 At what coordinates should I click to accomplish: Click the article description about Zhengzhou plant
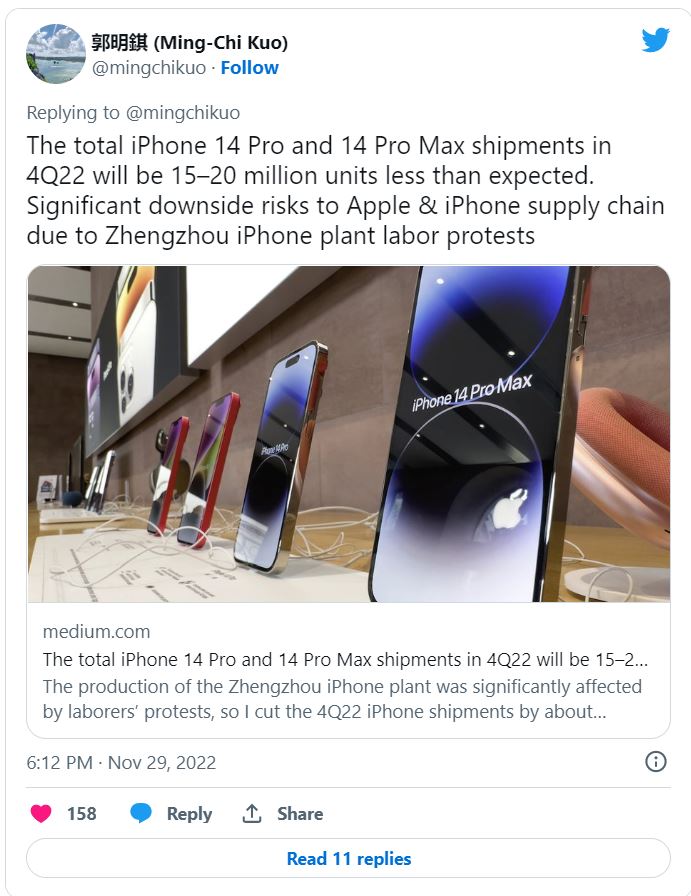tap(342, 699)
